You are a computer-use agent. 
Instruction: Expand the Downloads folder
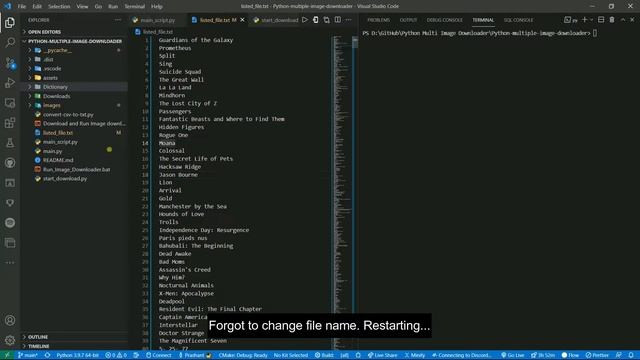click(x=56, y=96)
